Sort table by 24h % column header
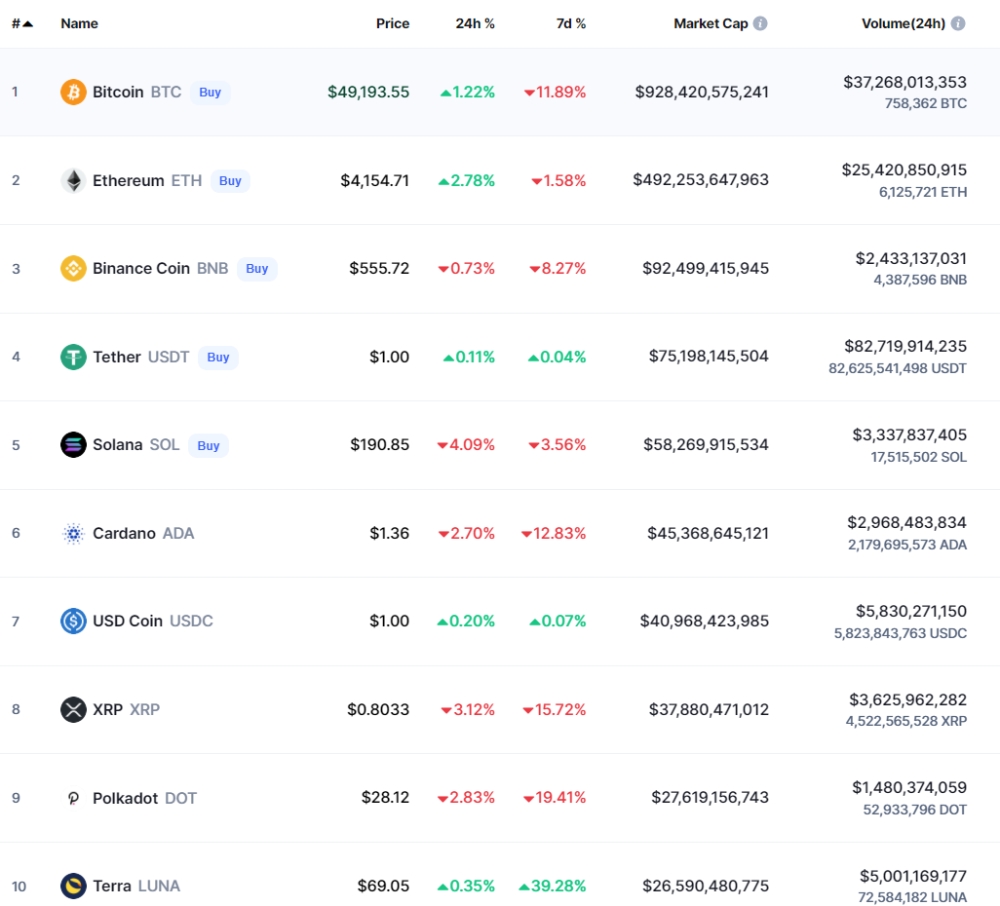The height and width of the screenshot is (906, 1000). [x=475, y=23]
